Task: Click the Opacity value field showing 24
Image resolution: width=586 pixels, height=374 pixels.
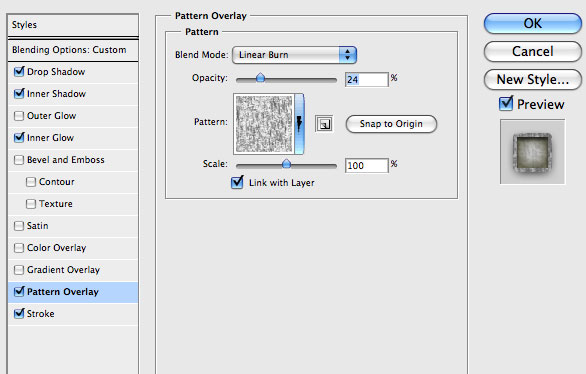Action: pos(367,80)
